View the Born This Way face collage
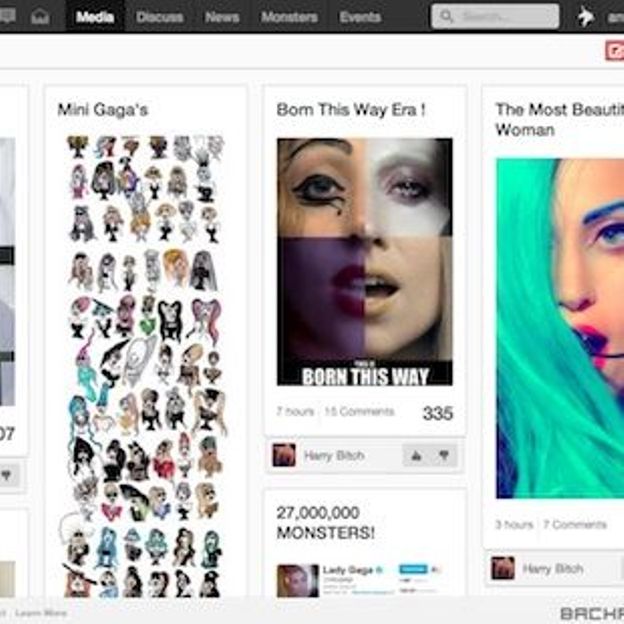 tap(365, 261)
